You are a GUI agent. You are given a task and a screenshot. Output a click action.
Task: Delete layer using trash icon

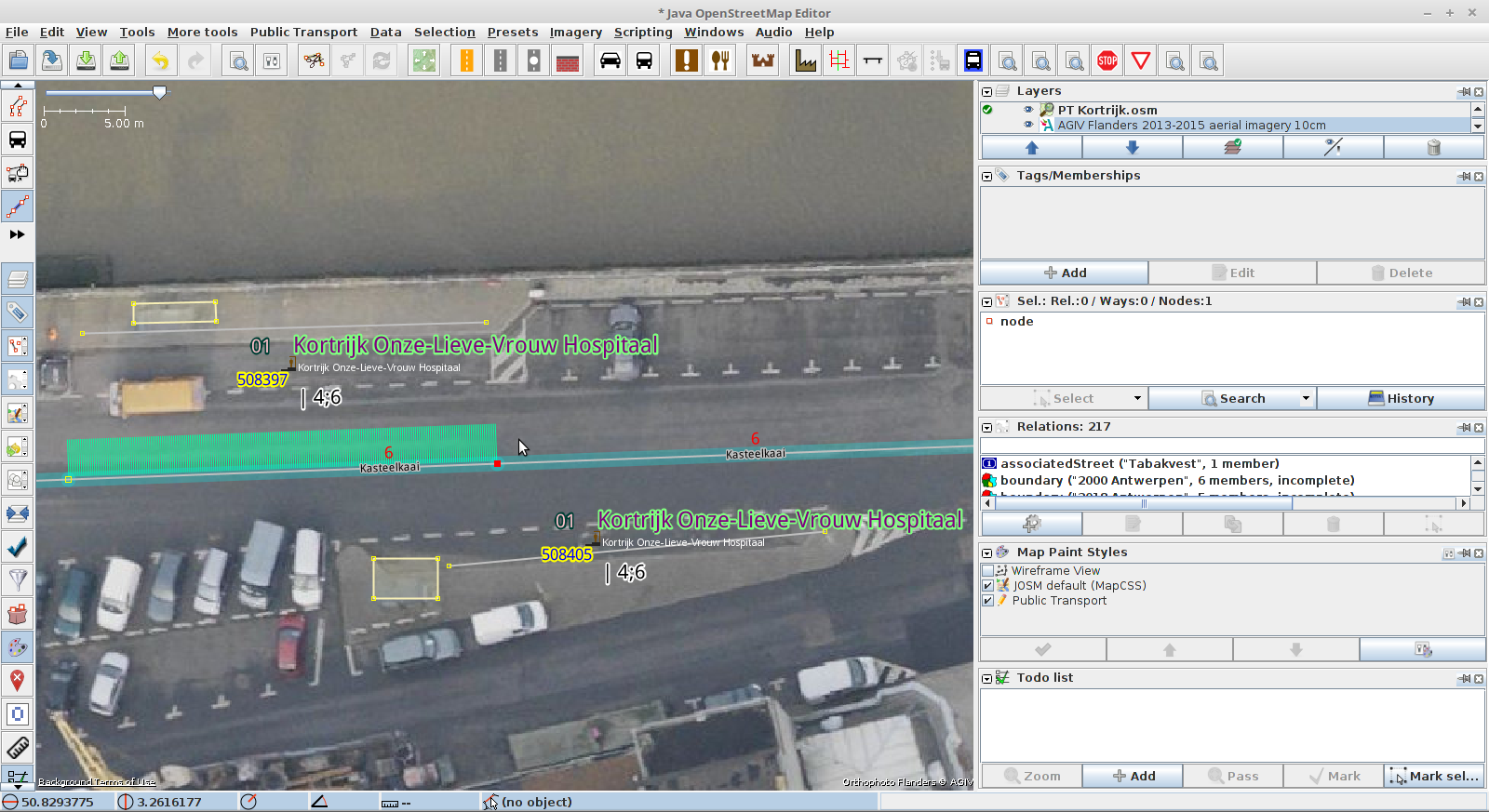tap(1433, 147)
